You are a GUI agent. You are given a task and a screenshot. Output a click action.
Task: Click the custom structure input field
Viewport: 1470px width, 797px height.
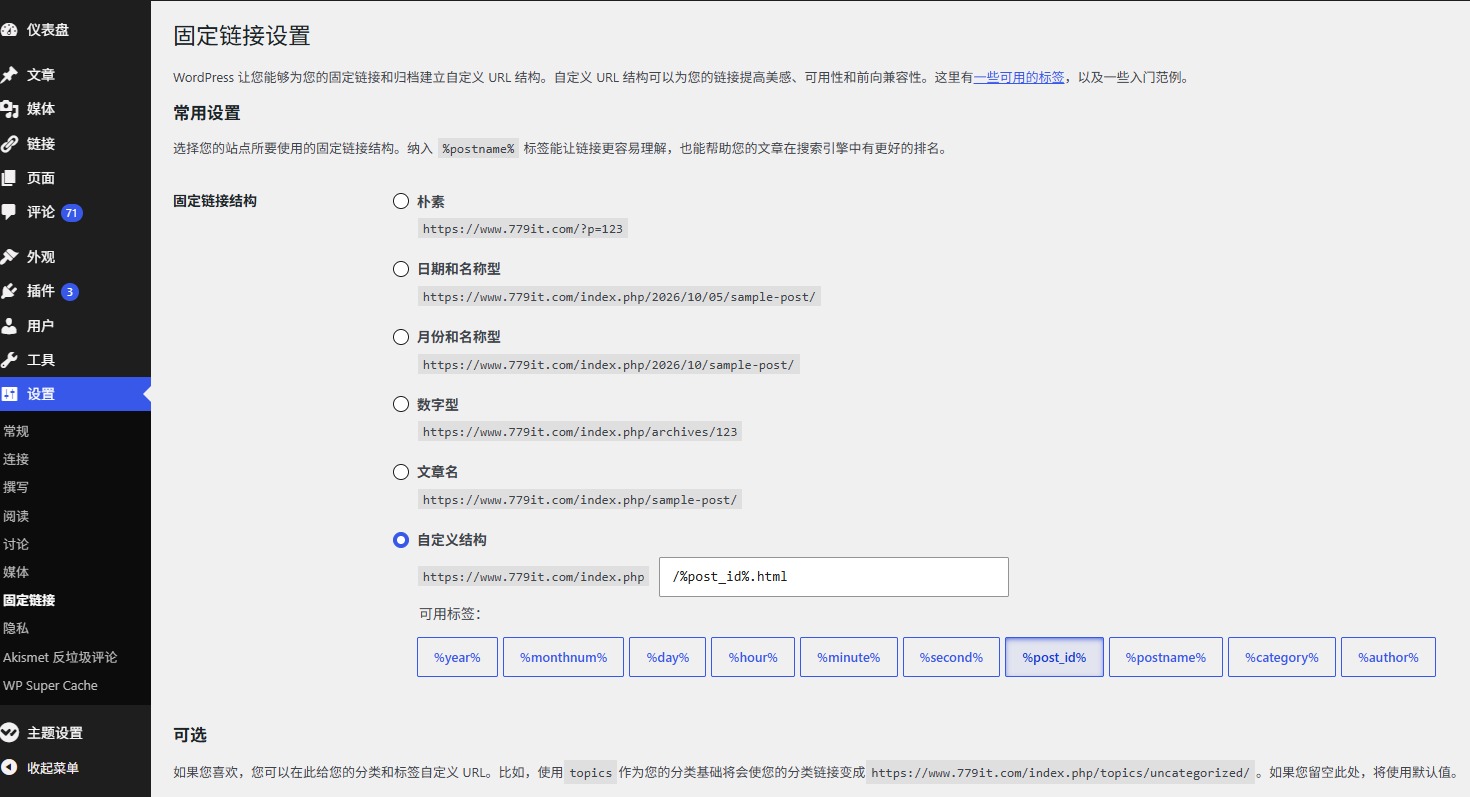(x=834, y=577)
